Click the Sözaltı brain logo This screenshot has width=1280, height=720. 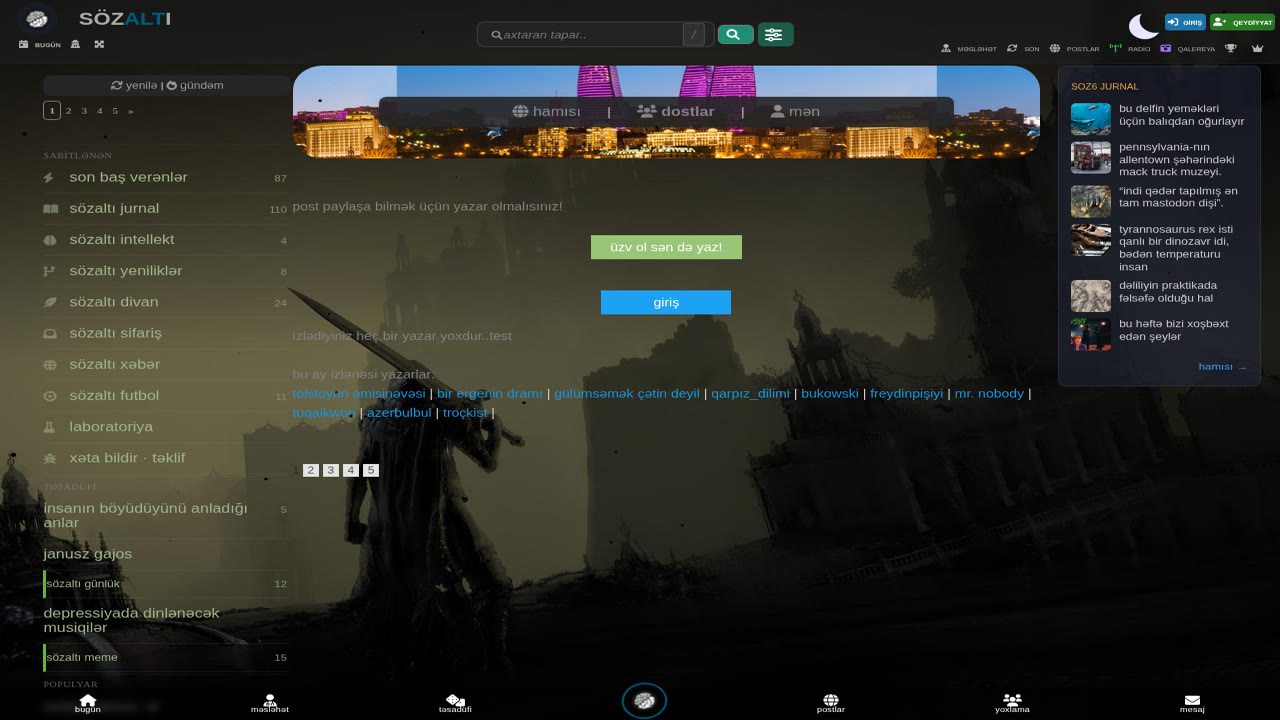(37, 18)
